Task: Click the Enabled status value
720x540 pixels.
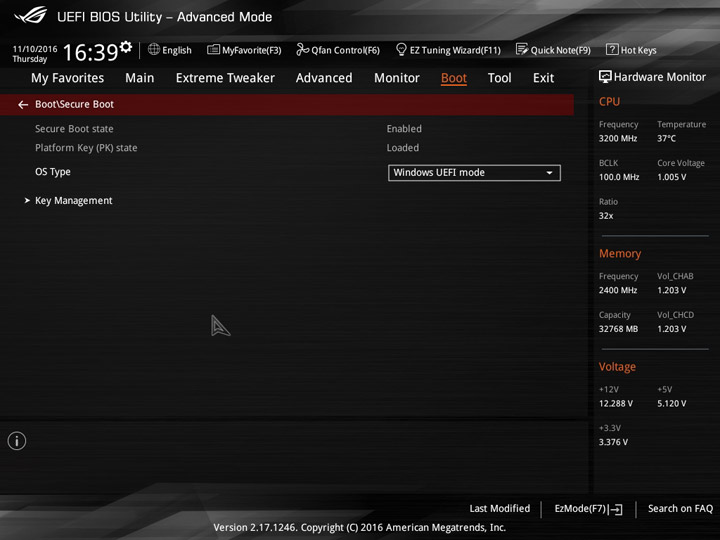Action: (404, 129)
